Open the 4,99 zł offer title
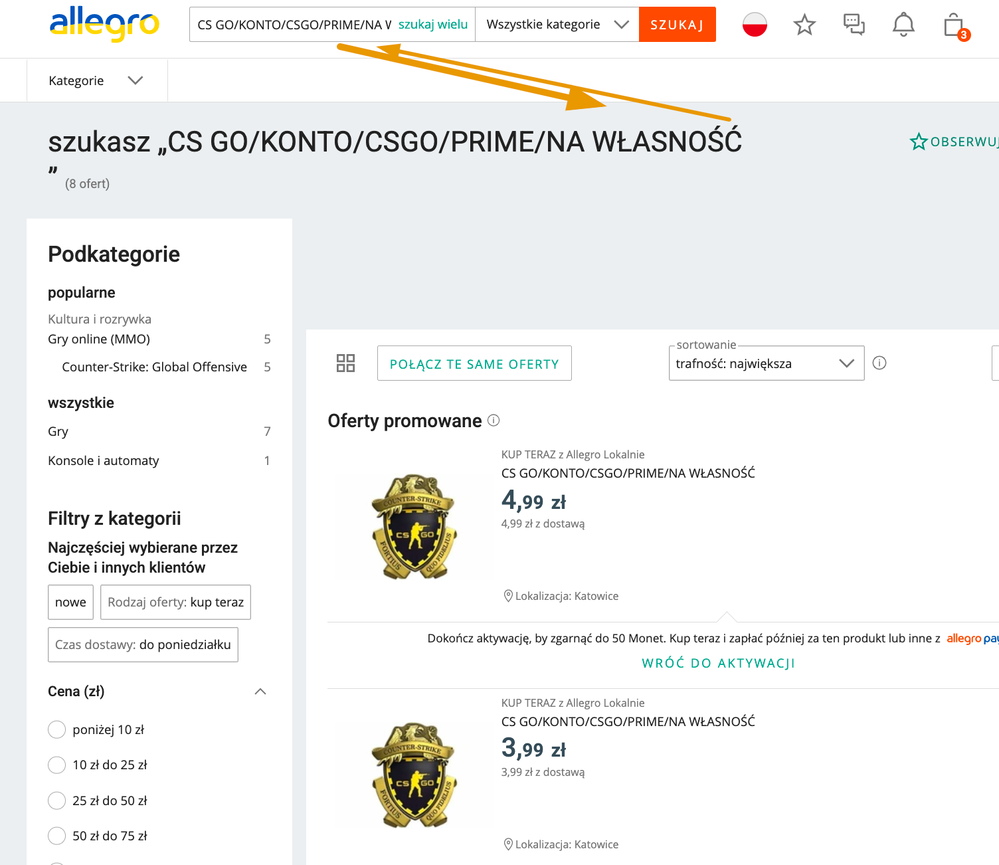The image size is (999, 865). click(628, 473)
